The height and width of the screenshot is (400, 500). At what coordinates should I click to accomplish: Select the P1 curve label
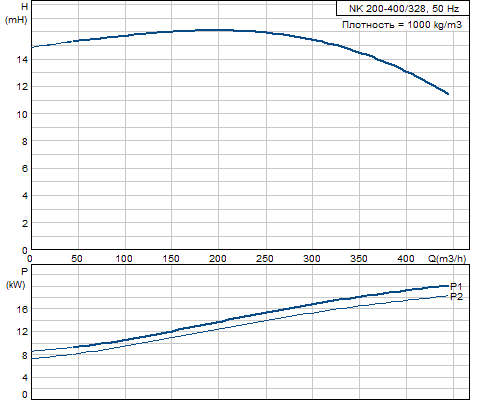click(456, 287)
